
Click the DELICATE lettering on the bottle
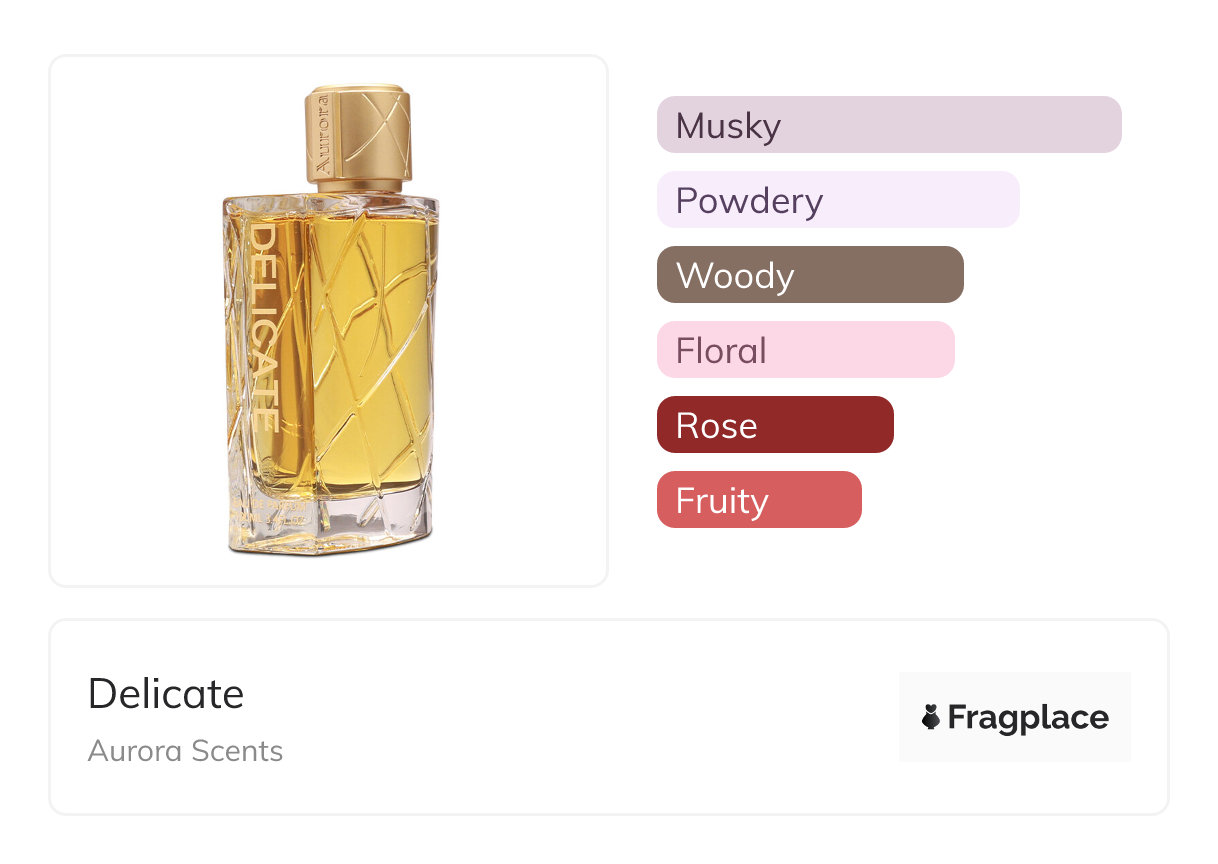coord(262,328)
